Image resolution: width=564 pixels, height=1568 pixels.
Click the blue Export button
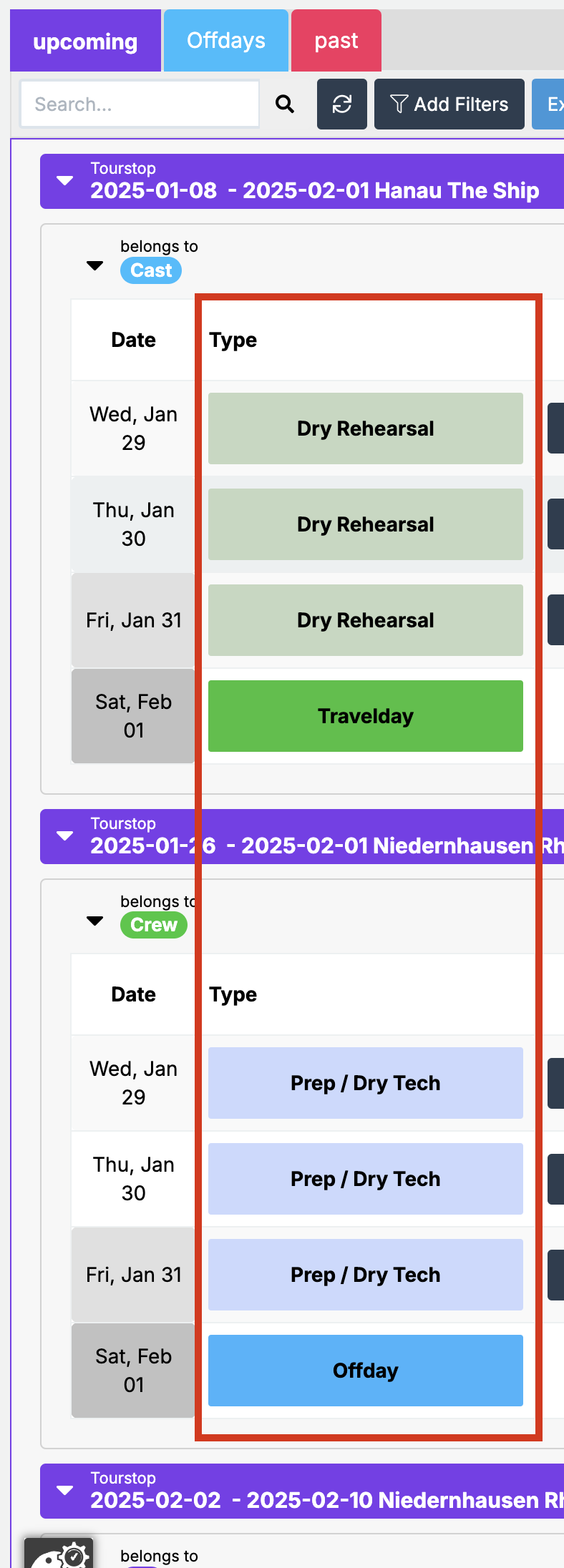coord(551,104)
